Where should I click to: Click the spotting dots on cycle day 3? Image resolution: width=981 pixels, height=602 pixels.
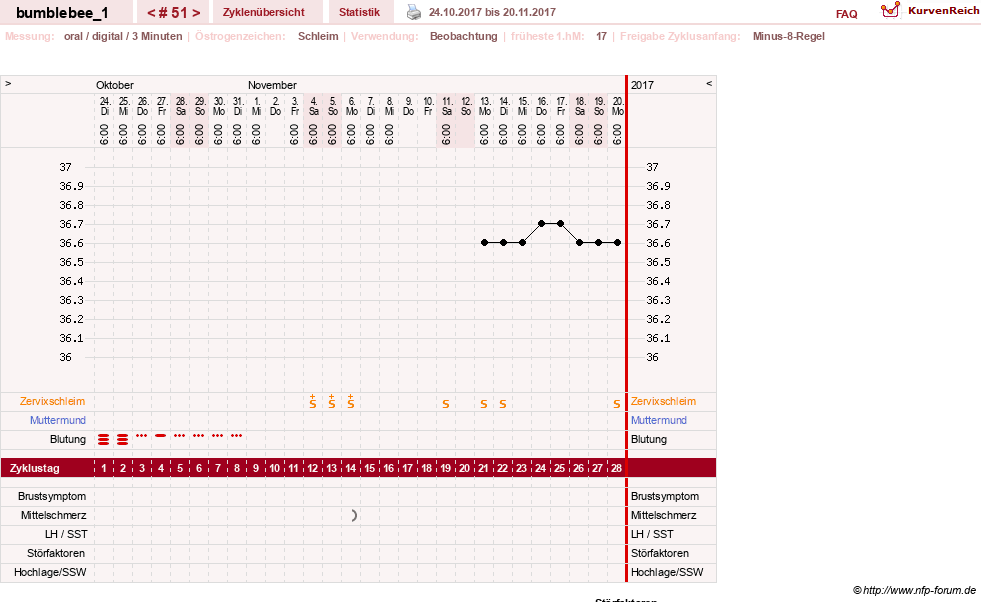click(x=141, y=435)
